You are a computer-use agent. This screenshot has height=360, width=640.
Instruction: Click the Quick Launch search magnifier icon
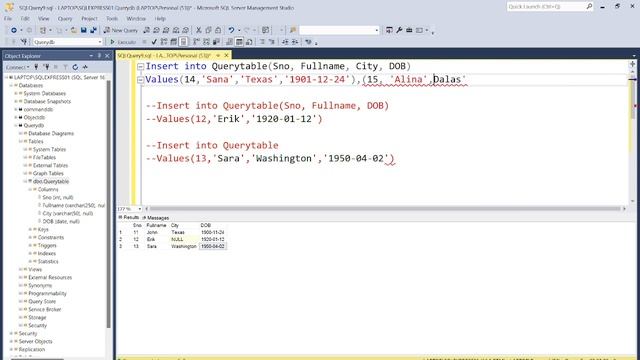(589, 7)
